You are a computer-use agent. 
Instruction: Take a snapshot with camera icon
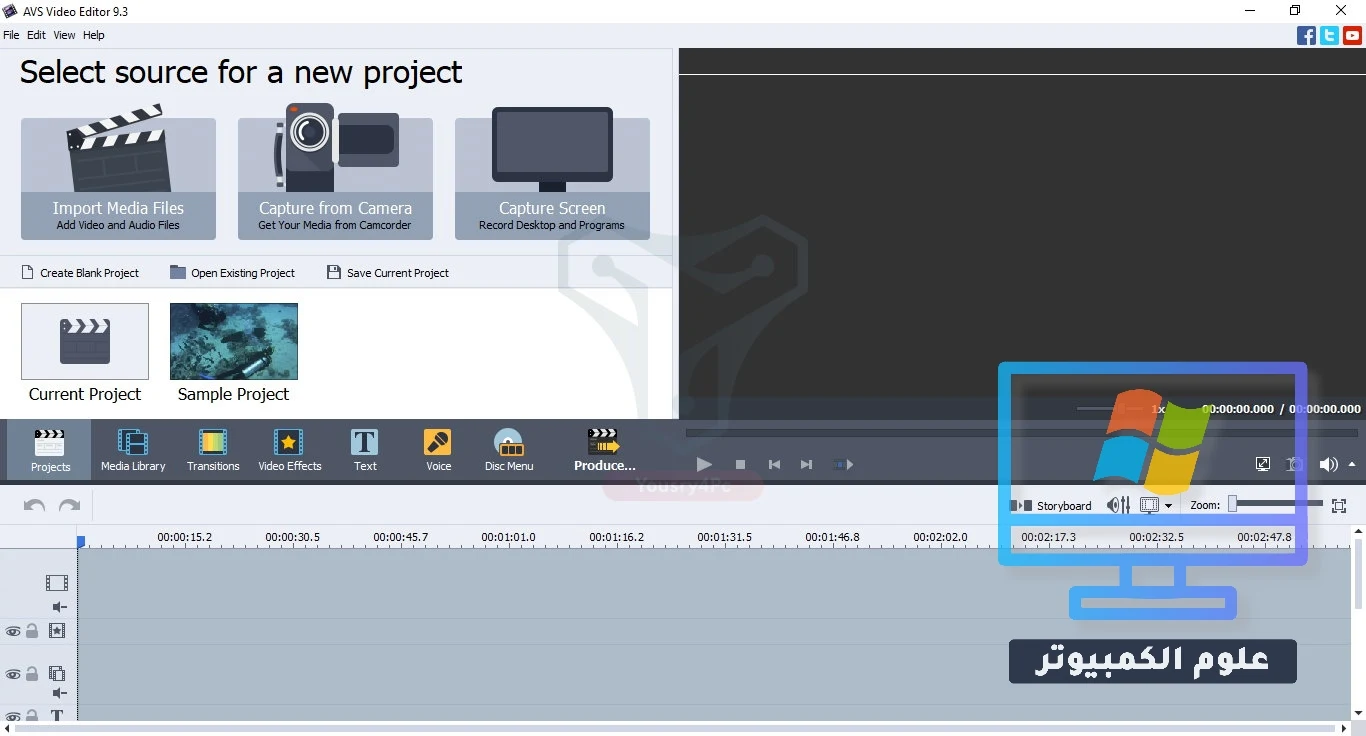click(1295, 464)
